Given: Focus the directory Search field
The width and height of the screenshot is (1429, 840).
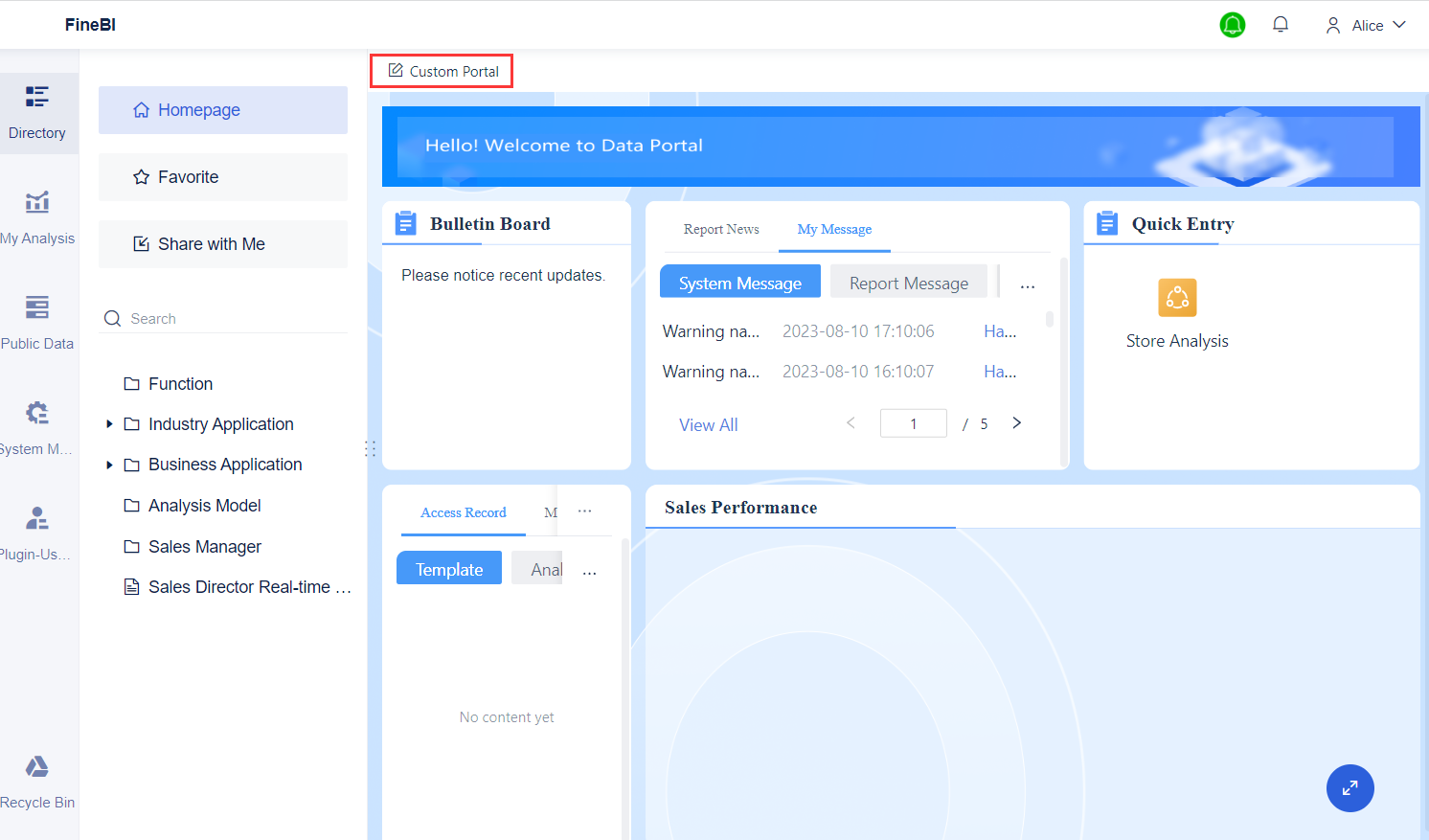Looking at the screenshot, I should tap(225, 319).
